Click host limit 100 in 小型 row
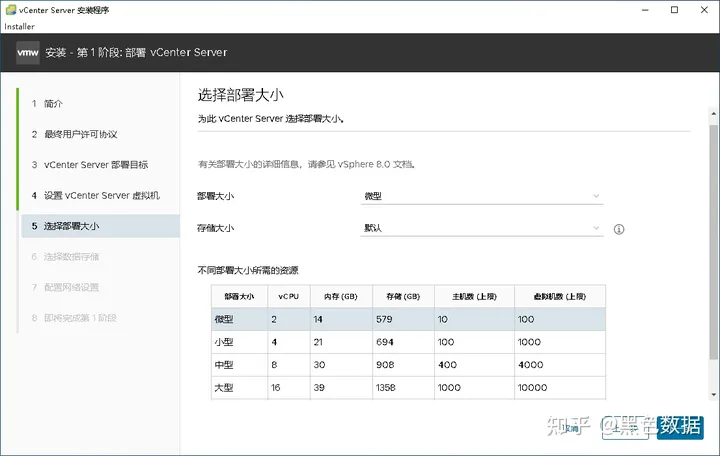The image size is (720, 456). (446, 342)
